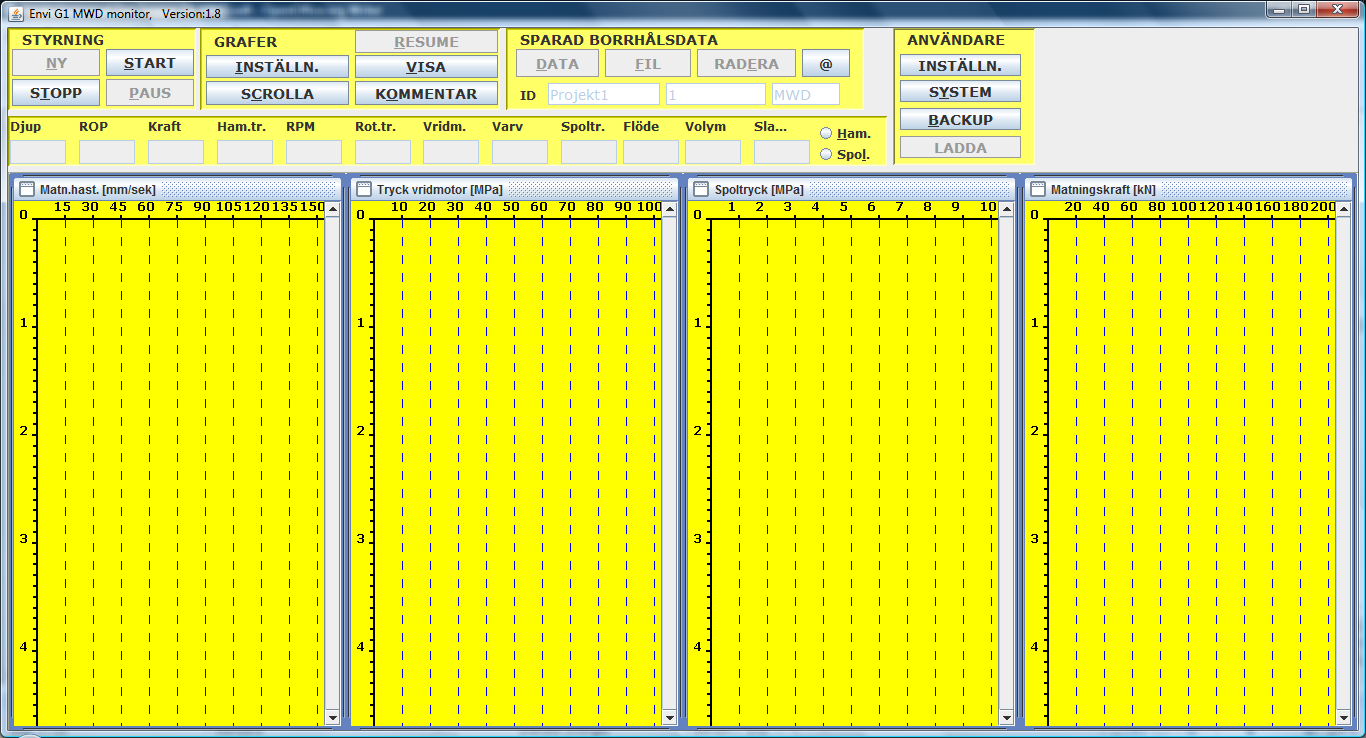This screenshot has width=1366, height=738.
Task: Open the Matn.hast. graph window icon
Action: point(27,189)
